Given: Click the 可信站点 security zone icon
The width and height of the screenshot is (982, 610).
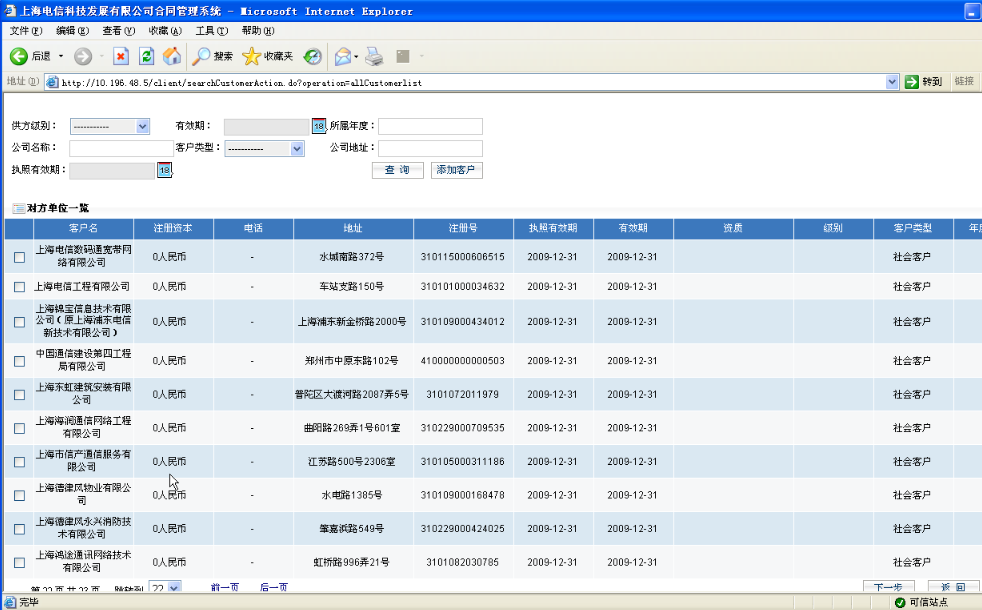Looking at the screenshot, I should tap(900, 602).
